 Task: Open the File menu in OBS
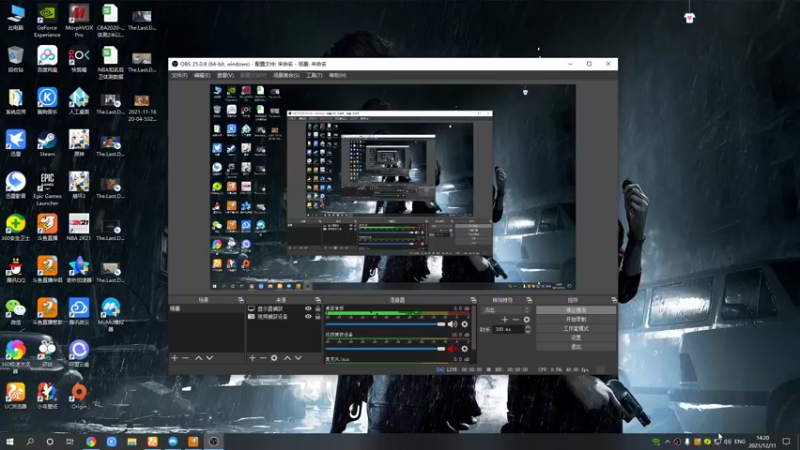[179, 76]
